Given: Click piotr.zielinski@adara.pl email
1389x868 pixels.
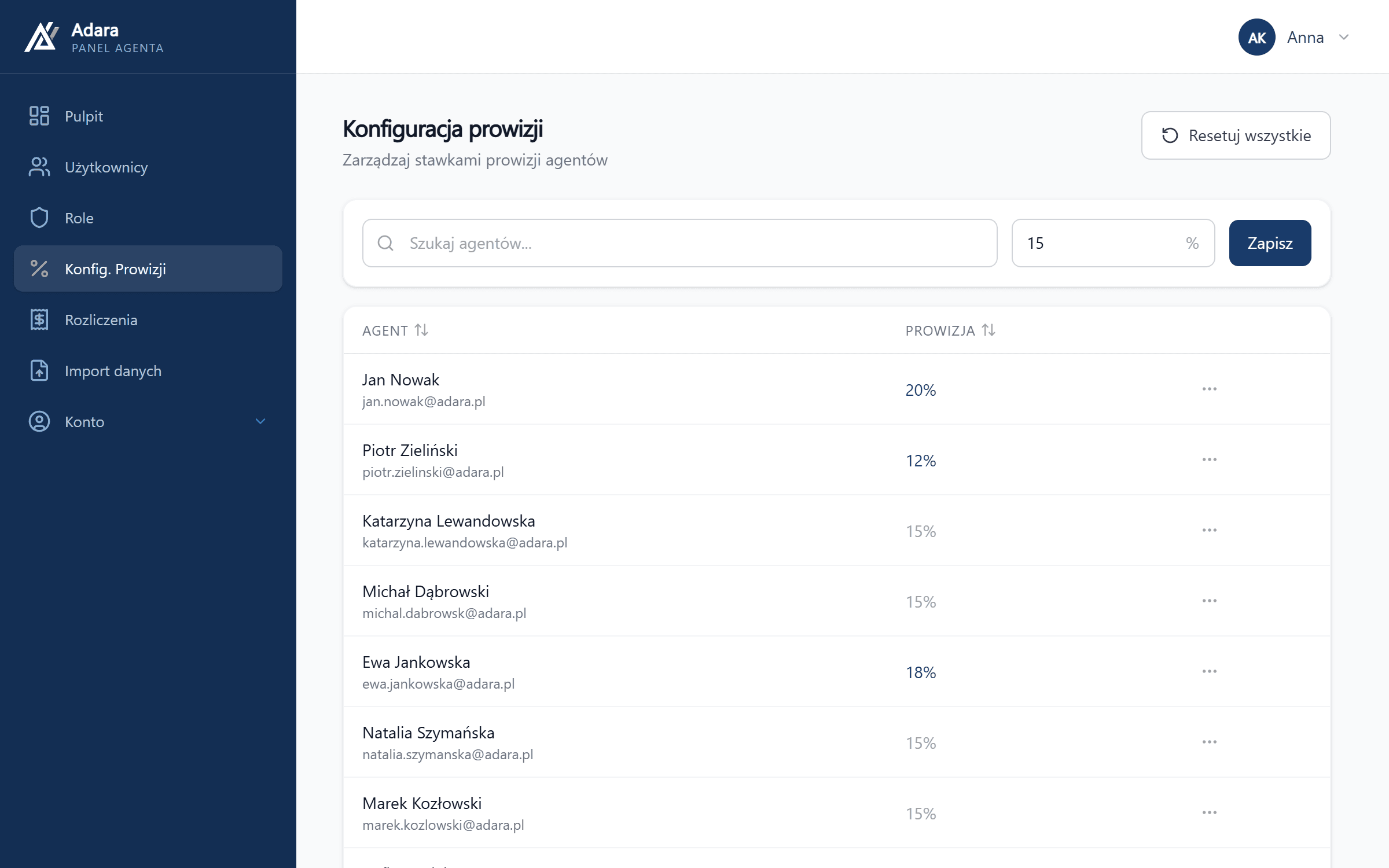Looking at the screenshot, I should point(433,472).
